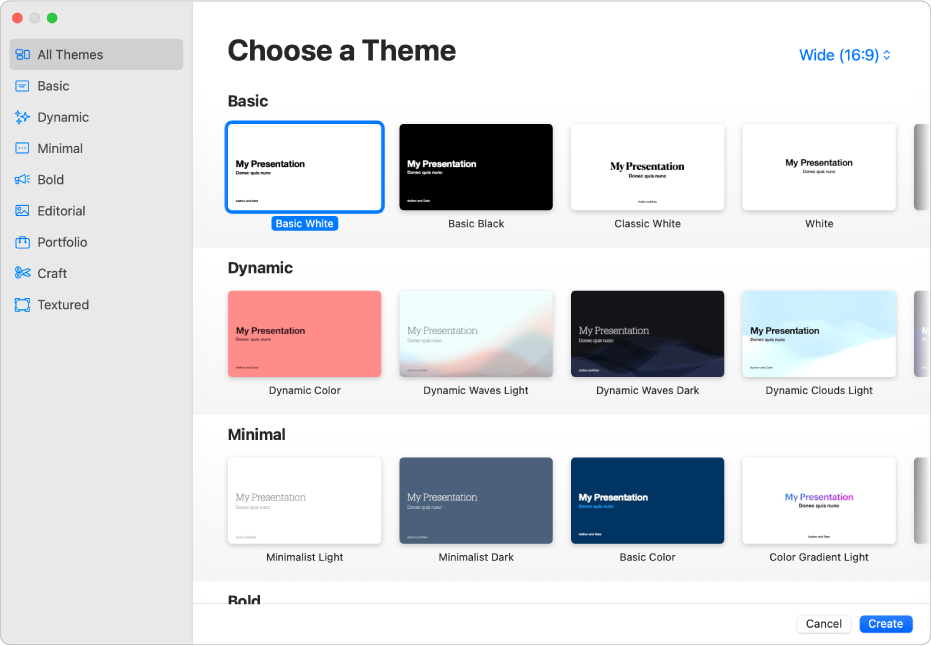Viewport: 931px width, 646px height.
Task: Click the Textured category label
Action: coord(63,305)
